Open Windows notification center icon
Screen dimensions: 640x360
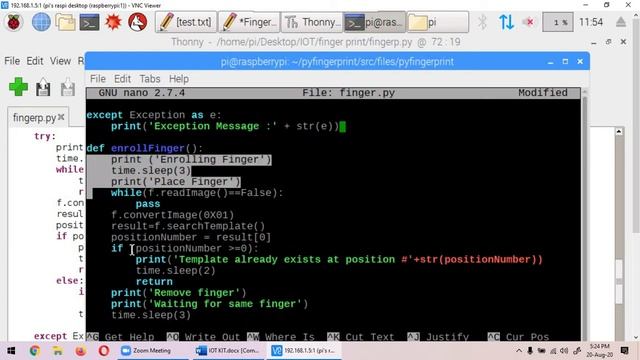tap(624, 351)
